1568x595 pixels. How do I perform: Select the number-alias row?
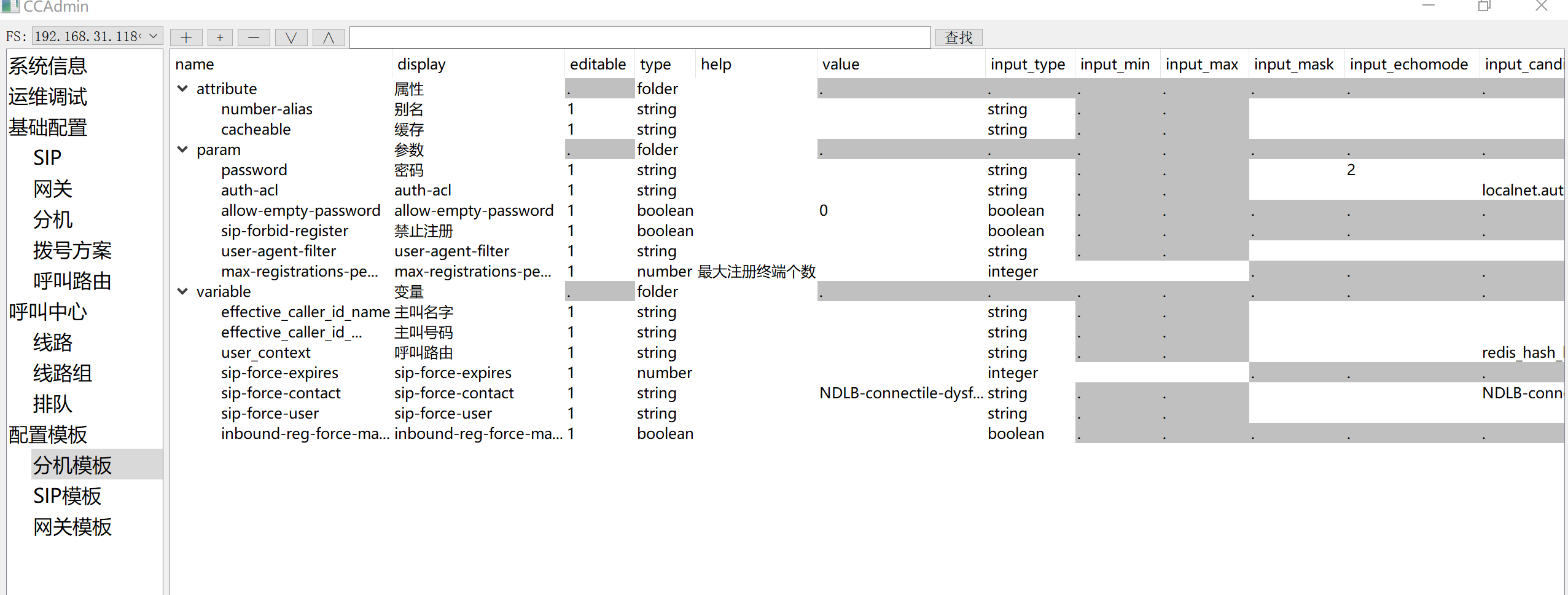pyautogui.click(x=267, y=109)
